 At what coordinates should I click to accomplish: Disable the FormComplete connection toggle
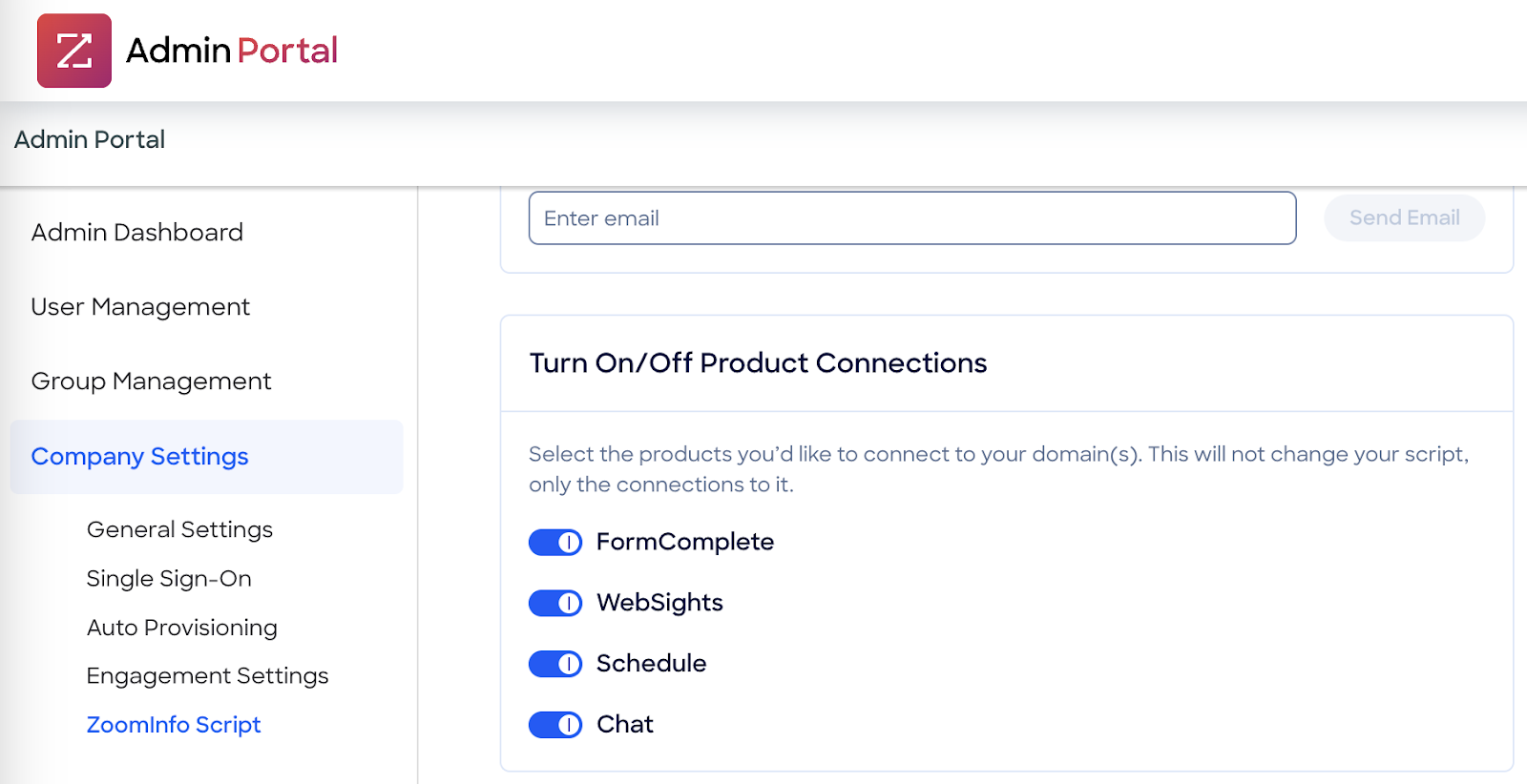pos(555,543)
